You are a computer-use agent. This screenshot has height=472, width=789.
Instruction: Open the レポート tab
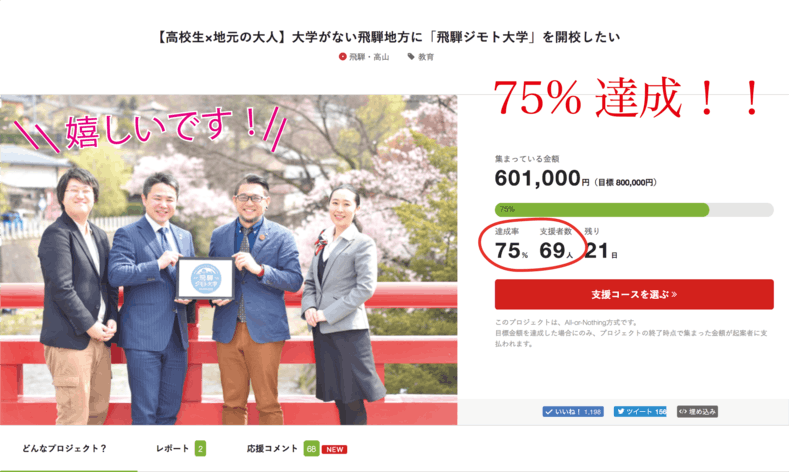click(x=173, y=448)
